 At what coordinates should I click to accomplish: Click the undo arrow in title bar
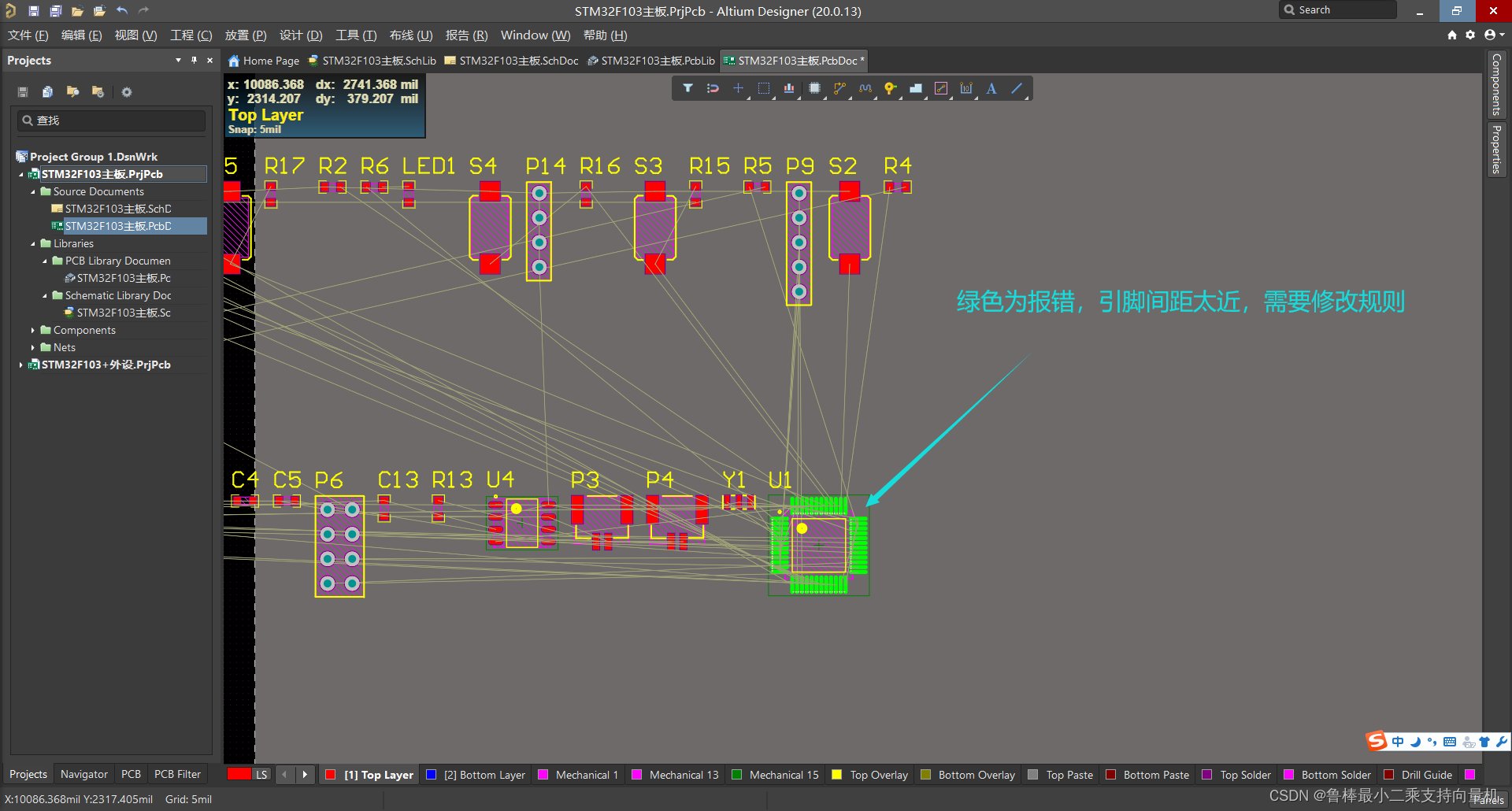tap(122, 11)
